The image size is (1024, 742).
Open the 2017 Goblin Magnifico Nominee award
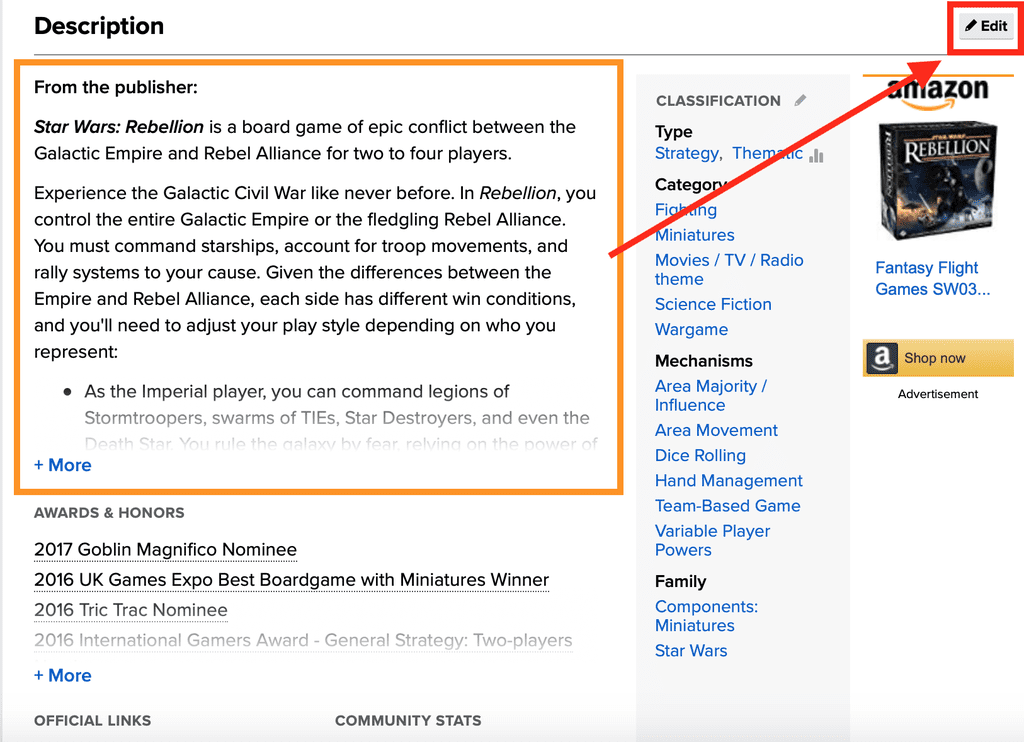point(165,550)
